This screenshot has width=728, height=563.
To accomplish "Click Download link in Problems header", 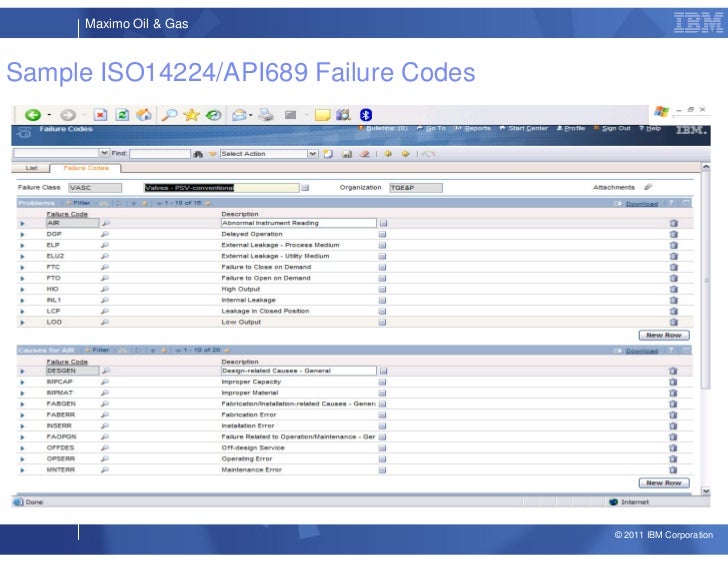I will pyautogui.click(x=642, y=204).
